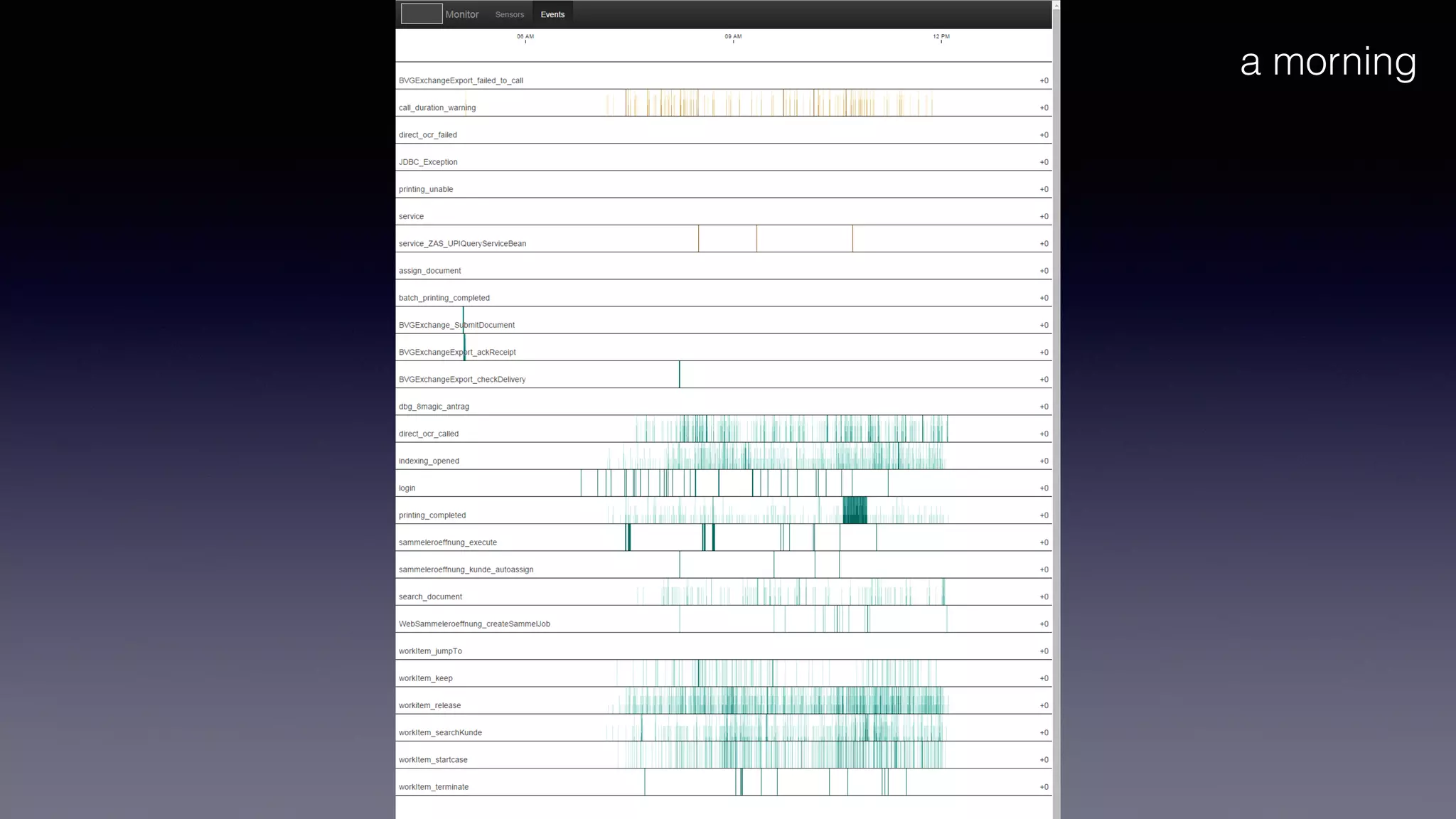Select the BVGExchangeExport_failed_to_call row label
Image resolution: width=1456 pixels, height=819 pixels.
click(461, 81)
